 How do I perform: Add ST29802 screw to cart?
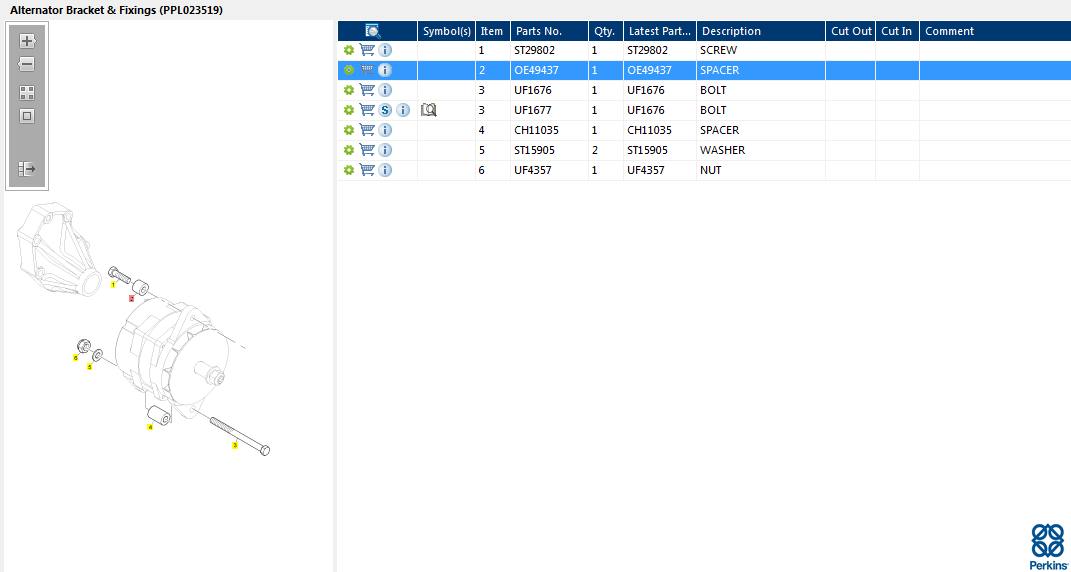click(367, 50)
